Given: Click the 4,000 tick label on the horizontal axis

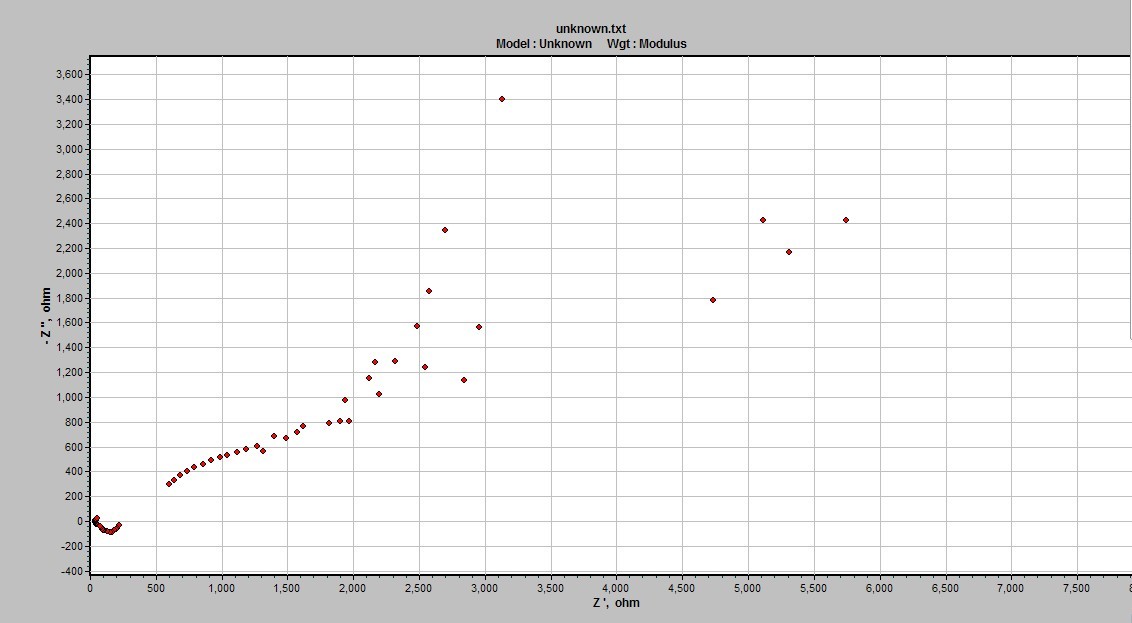Looking at the screenshot, I should [x=616, y=588].
